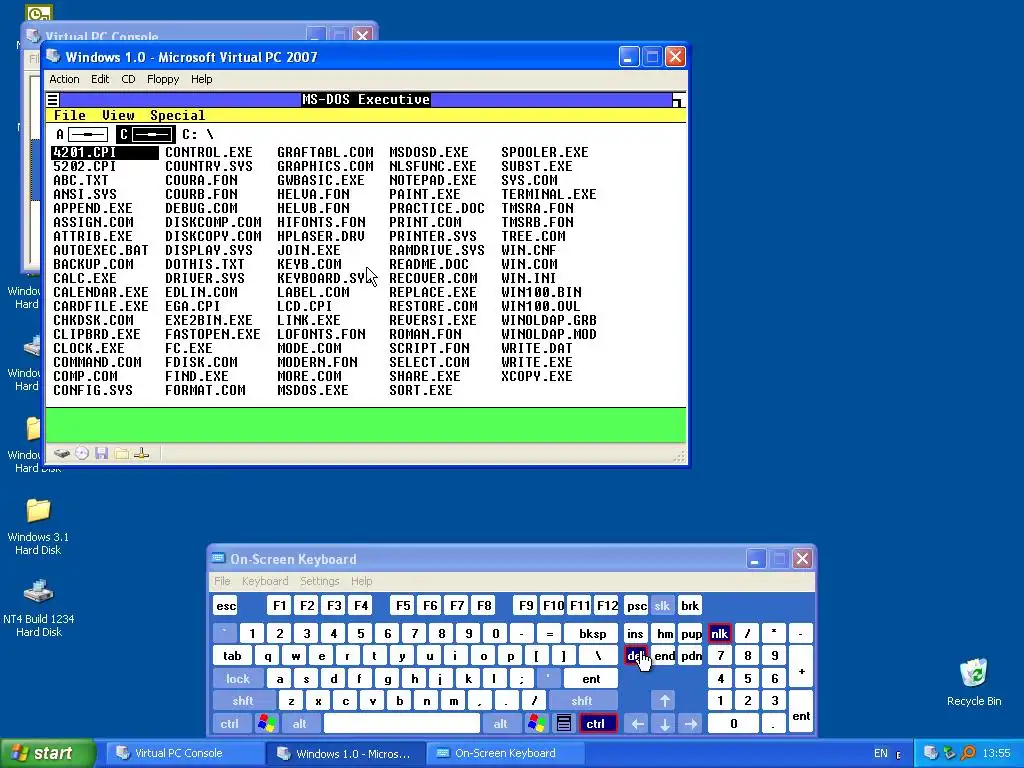Click the shared folder icon in Virtual PC status bar
Screen dimensions: 1024x768
[x=121, y=453]
